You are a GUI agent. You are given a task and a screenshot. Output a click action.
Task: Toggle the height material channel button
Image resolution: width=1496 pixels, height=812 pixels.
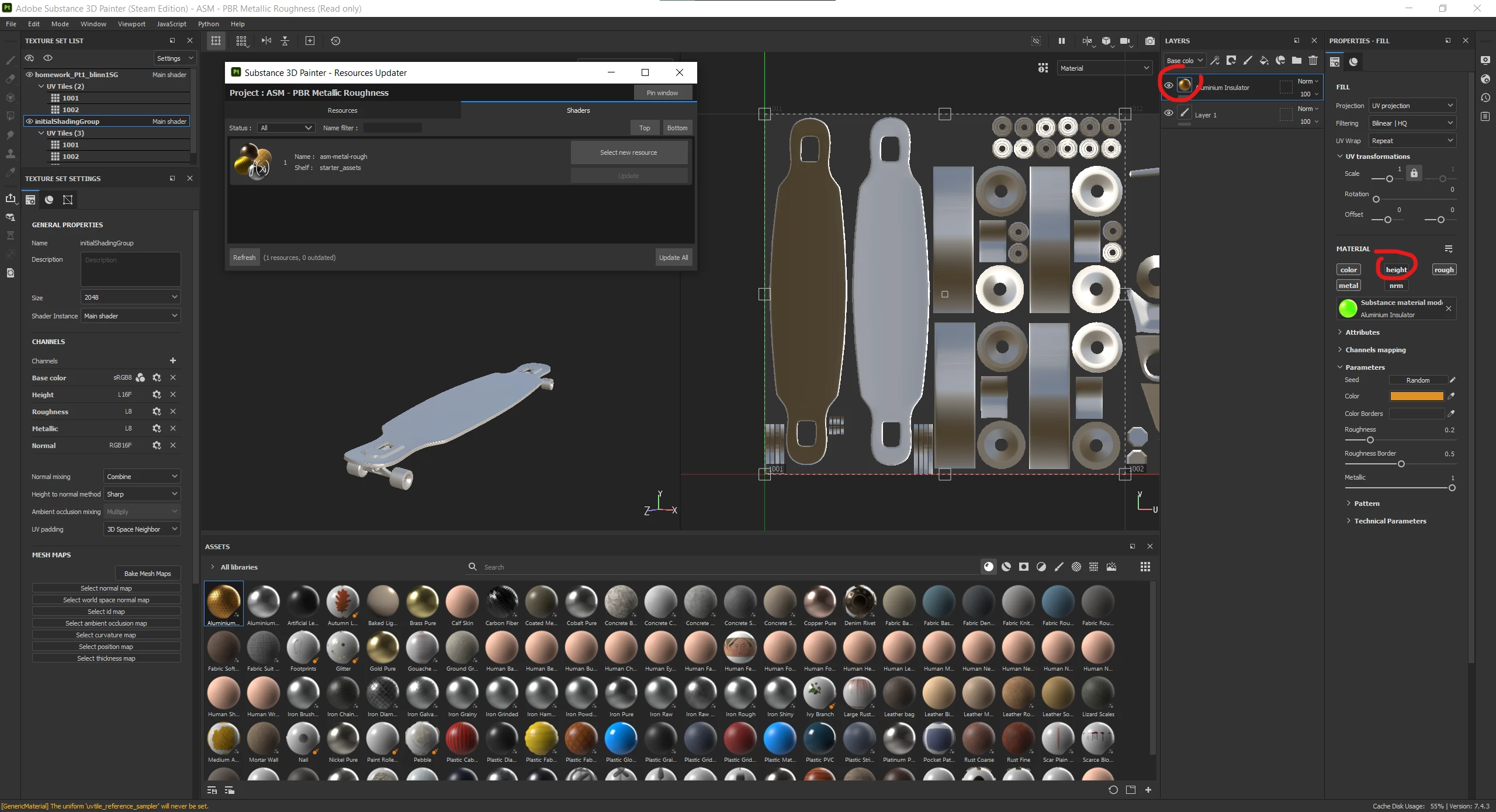click(x=1395, y=270)
